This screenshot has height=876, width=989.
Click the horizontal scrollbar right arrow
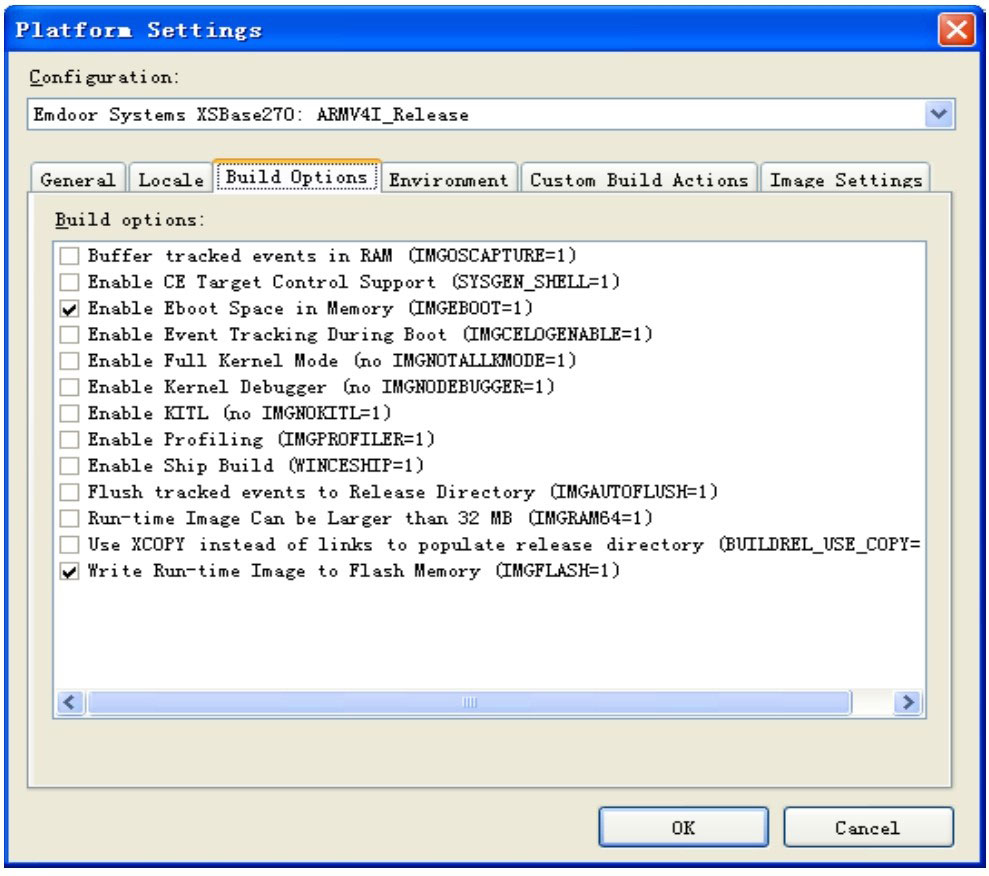[908, 703]
